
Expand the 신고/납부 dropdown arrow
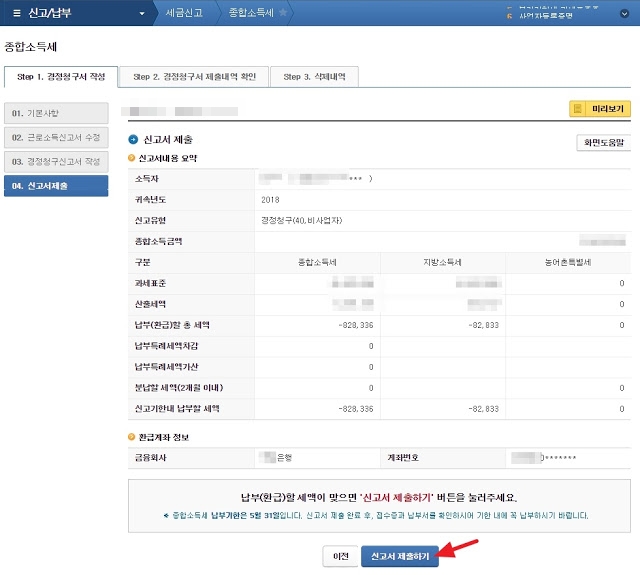142,13
